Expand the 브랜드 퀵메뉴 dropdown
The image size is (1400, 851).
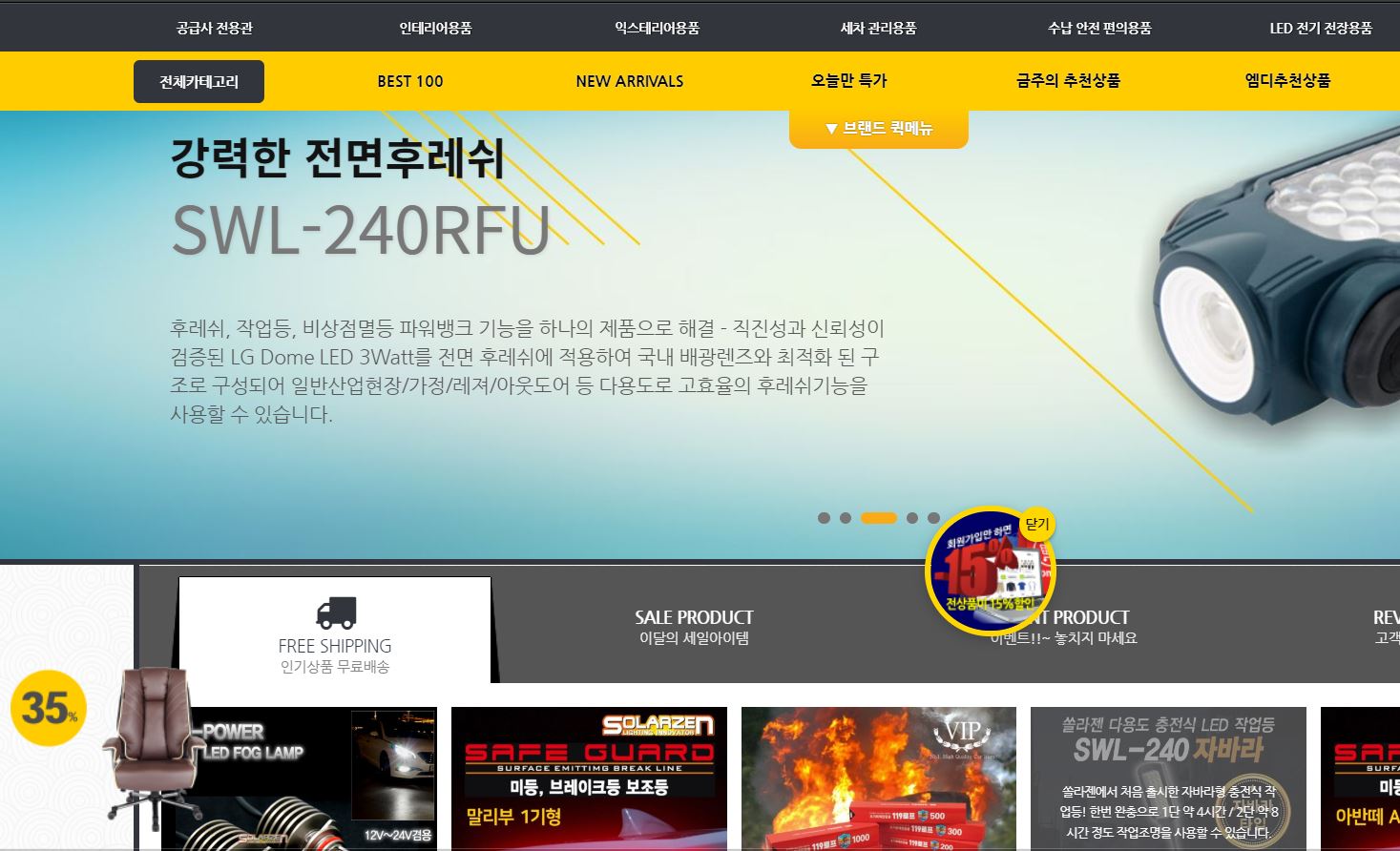(x=879, y=129)
